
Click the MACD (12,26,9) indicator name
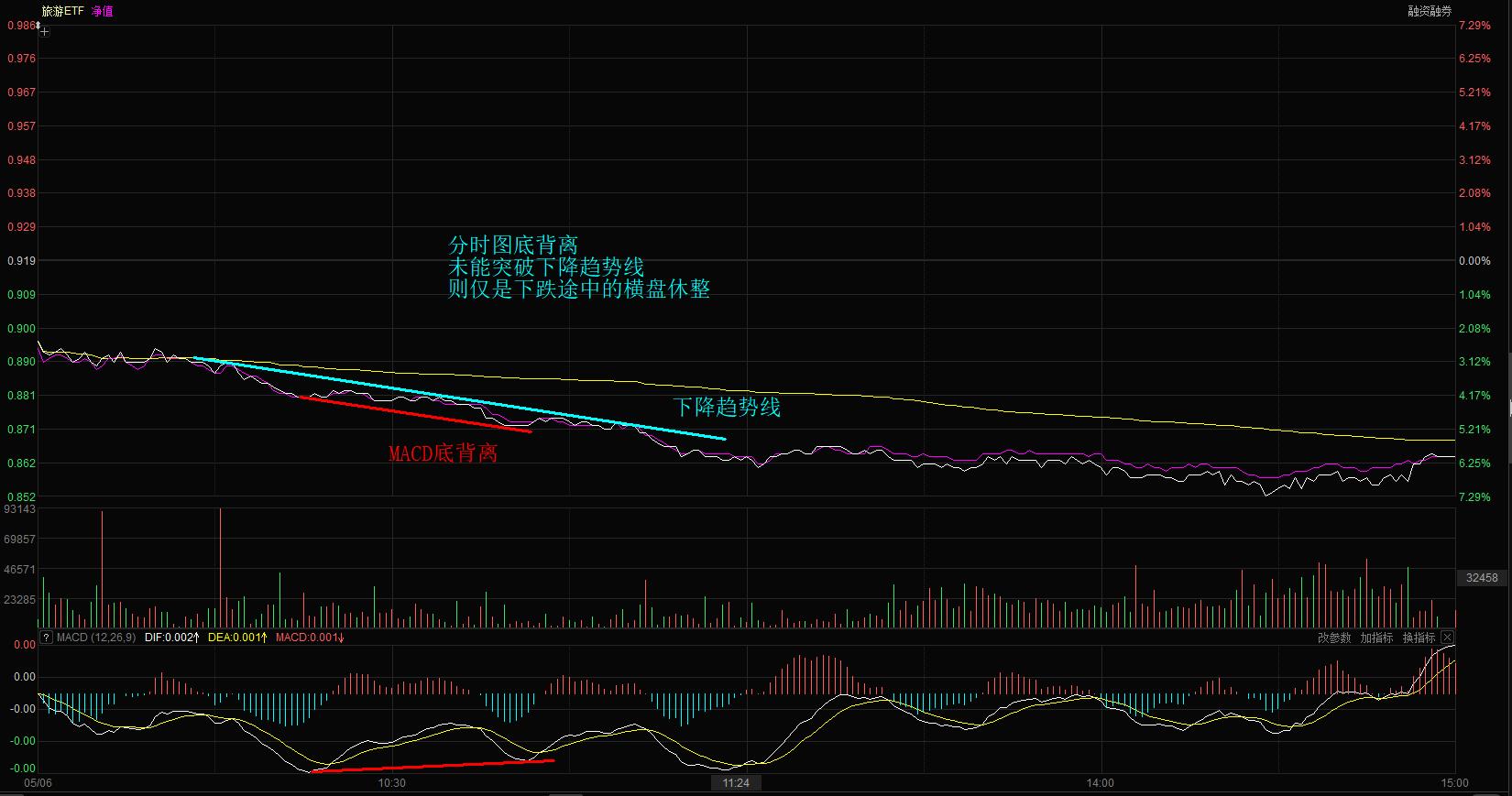(x=96, y=638)
